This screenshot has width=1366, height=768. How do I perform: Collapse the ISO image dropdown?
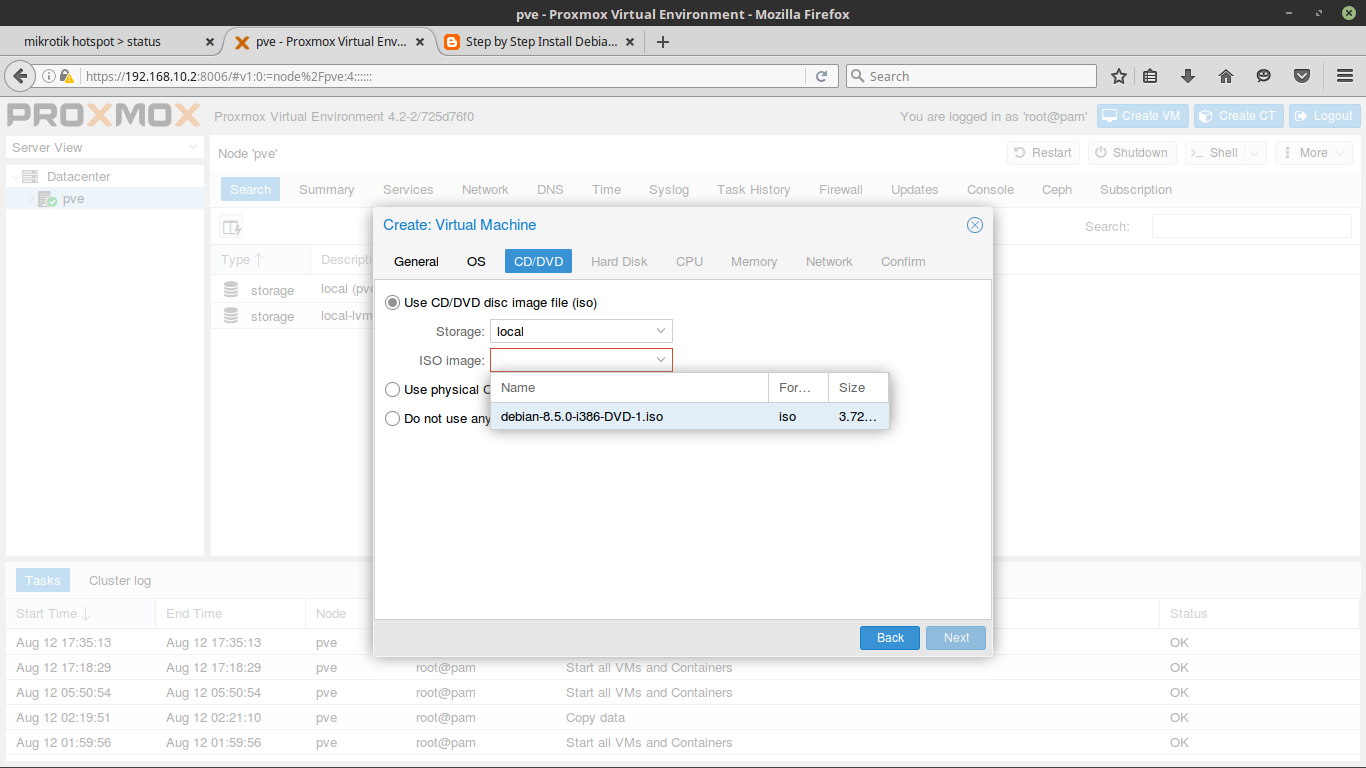point(661,360)
